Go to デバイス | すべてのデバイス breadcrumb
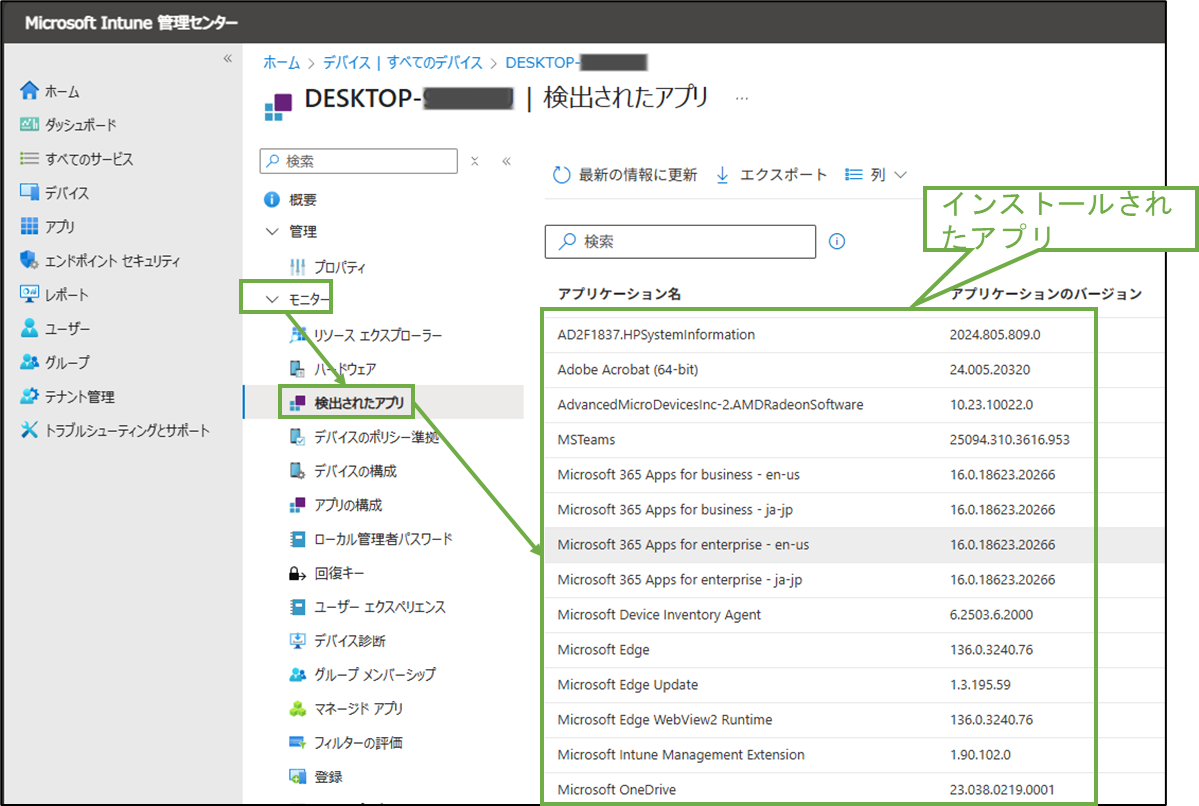This screenshot has width=1199, height=806. pos(403,62)
